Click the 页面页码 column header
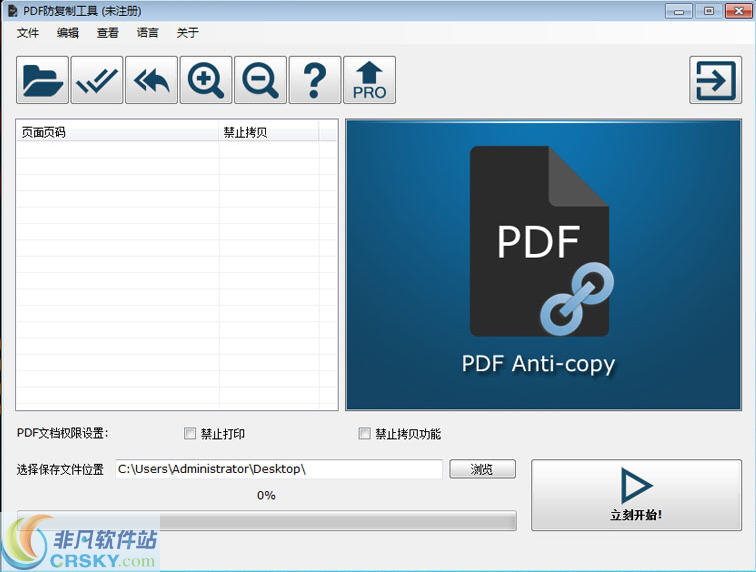 click(x=118, y=132)
